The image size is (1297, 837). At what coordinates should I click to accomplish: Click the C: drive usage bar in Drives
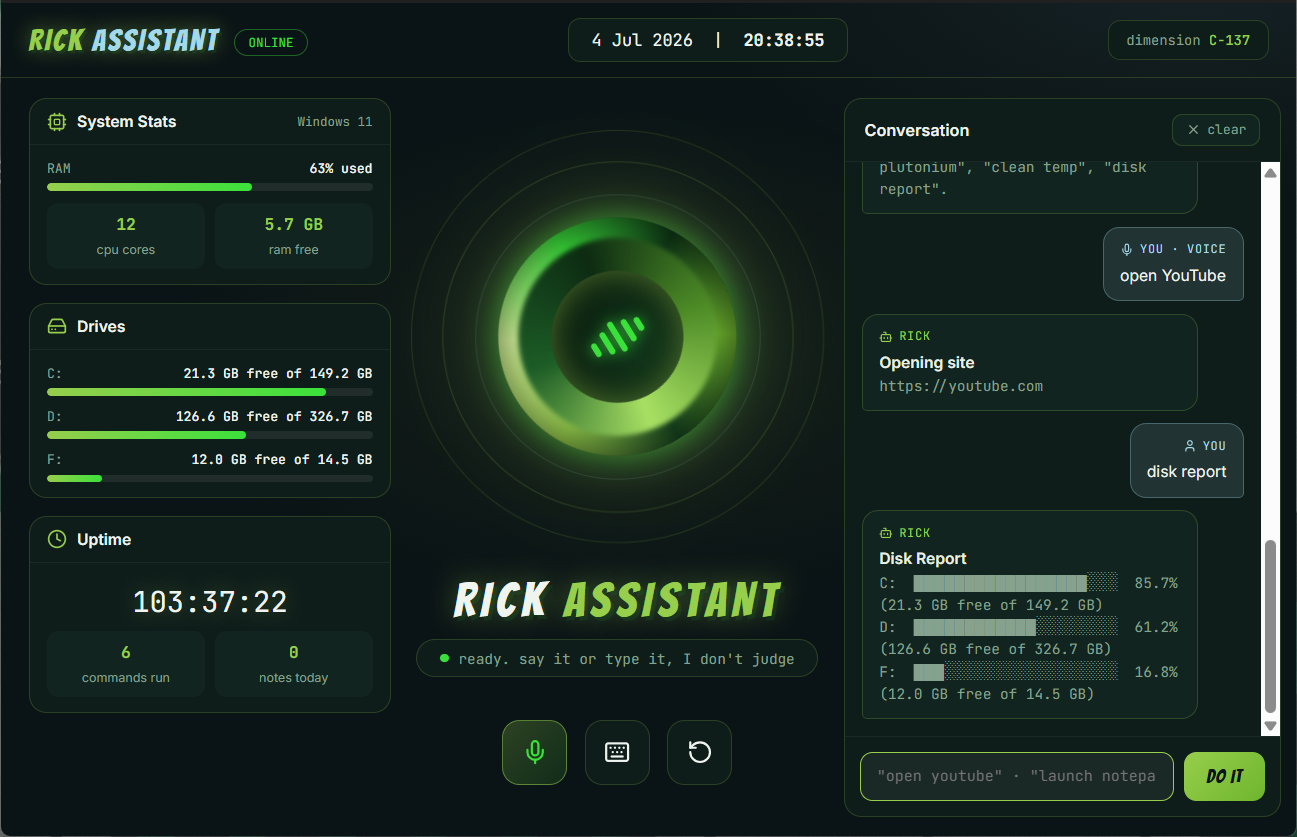click(x=210, y=392)
